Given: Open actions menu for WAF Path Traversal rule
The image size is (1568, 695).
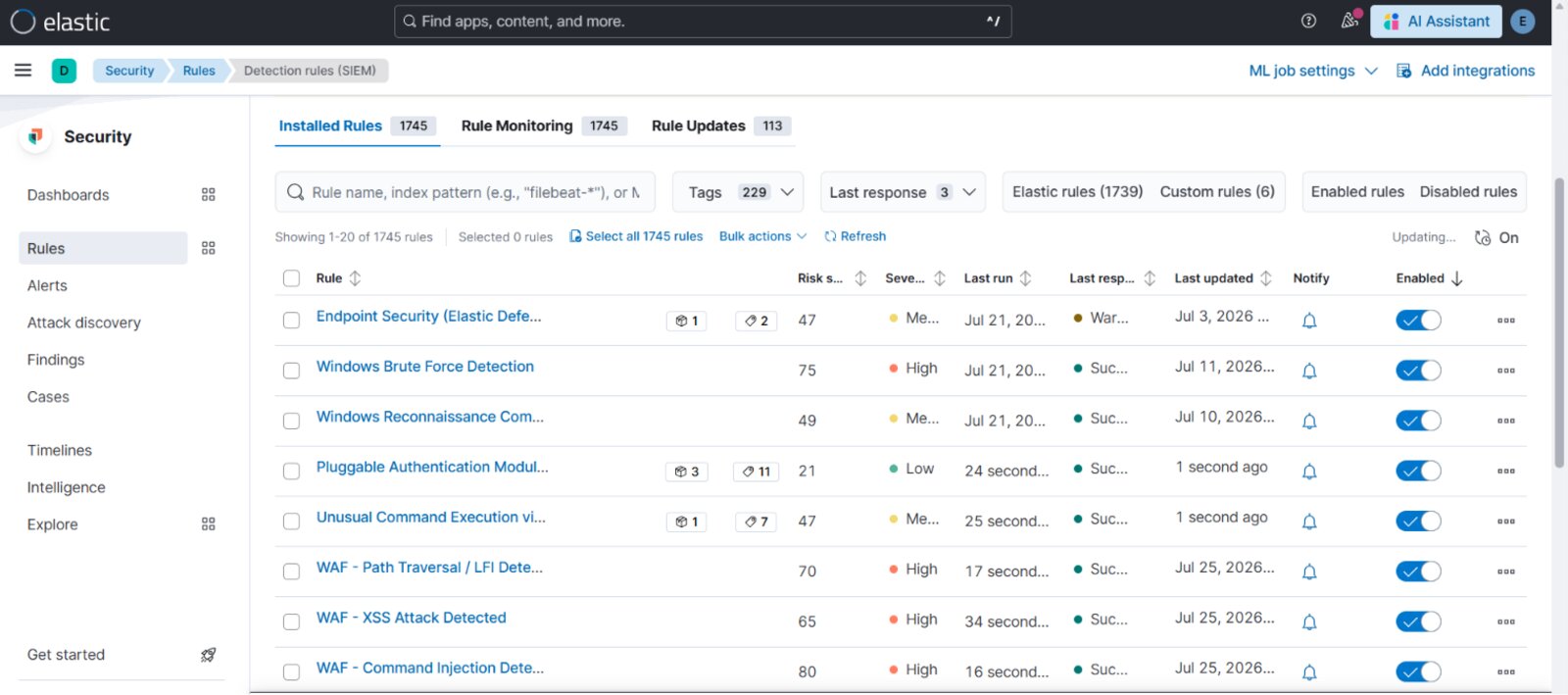Looking at the screenshot, I should [1506, 571].
